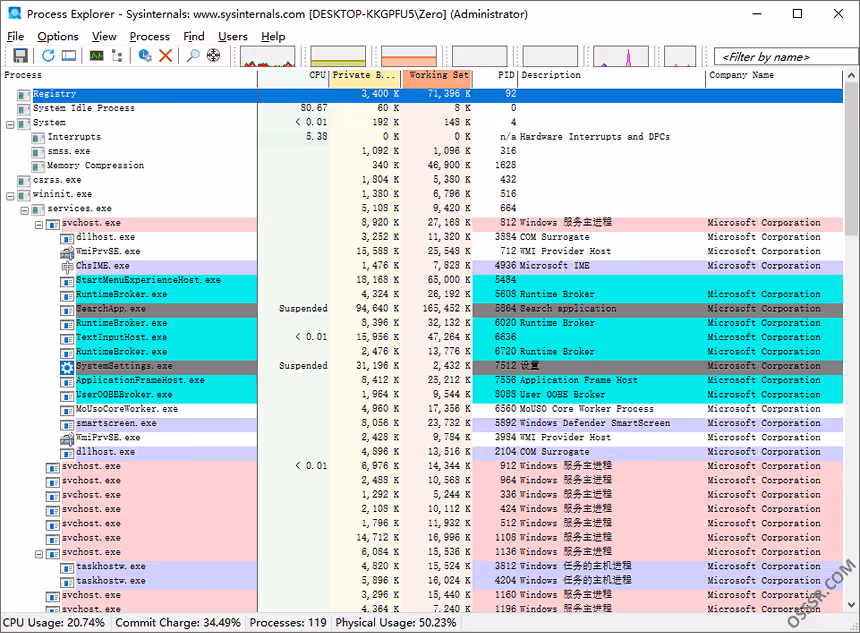This screenshot has height=633, width=860.
Task: Open the Users menu
Action: [x=233, y=36]
